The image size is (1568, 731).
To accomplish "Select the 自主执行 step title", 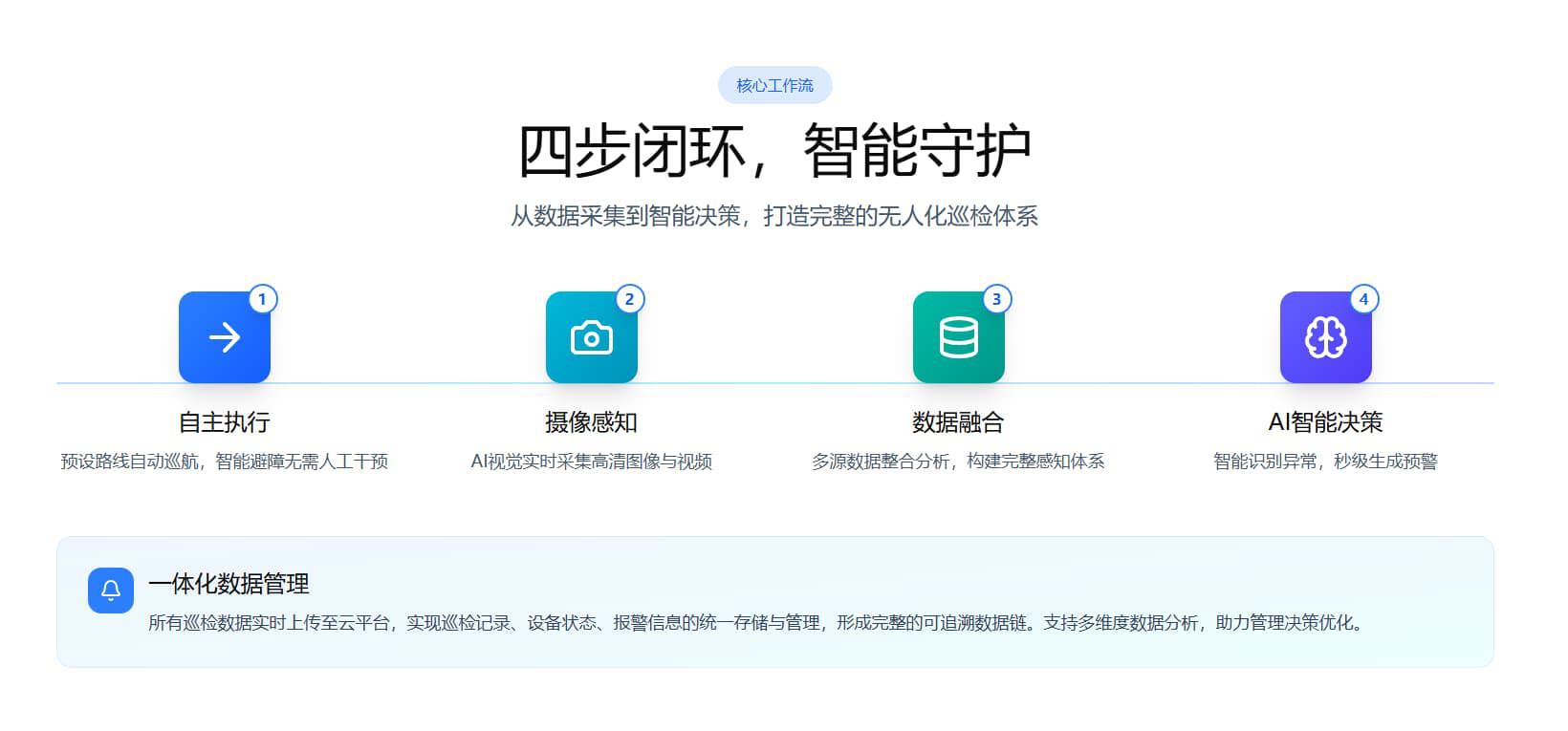I will (x=225, y=422).
